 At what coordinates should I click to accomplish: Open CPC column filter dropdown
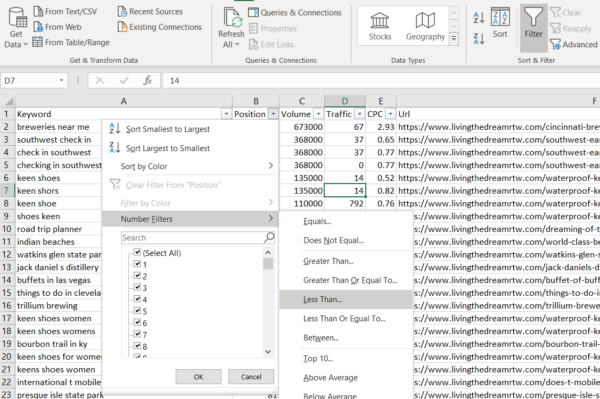point(390,114)
